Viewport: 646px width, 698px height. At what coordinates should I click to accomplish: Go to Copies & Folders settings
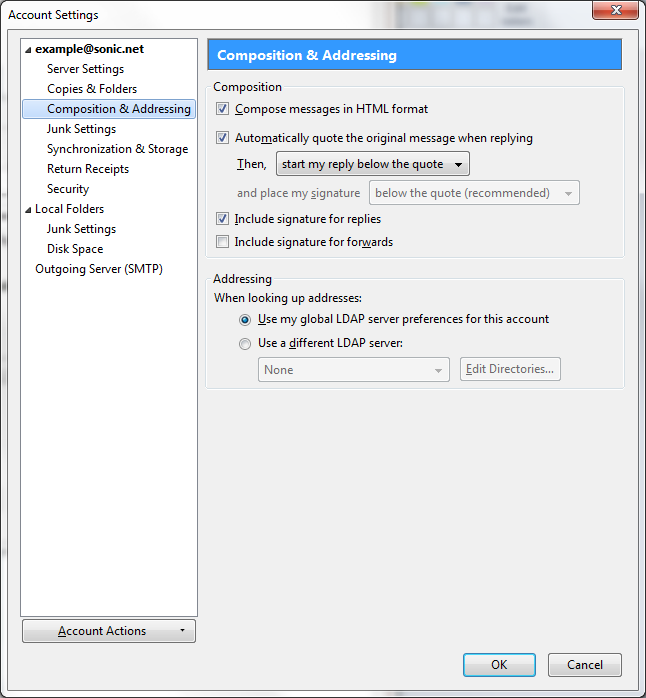point(92,89)
